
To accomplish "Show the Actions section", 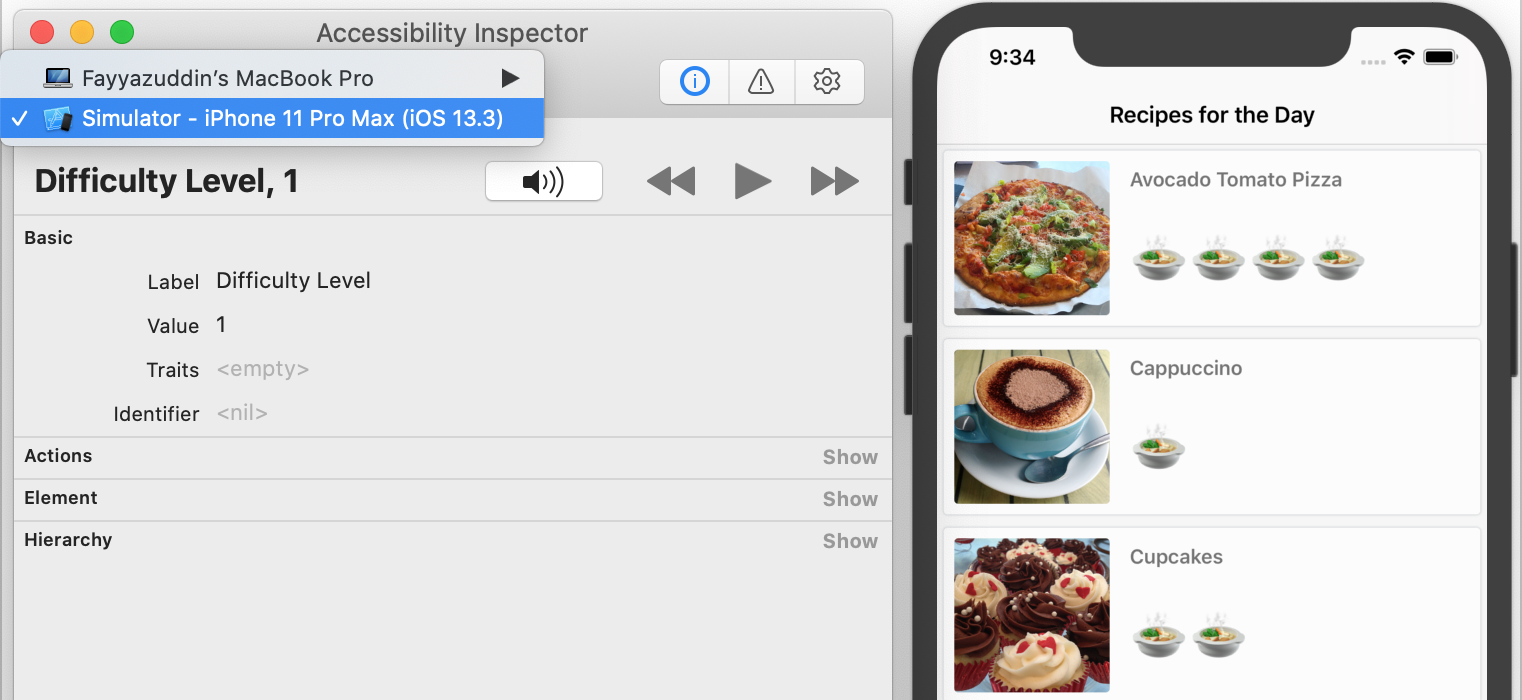I will click(x=850, y=457).
